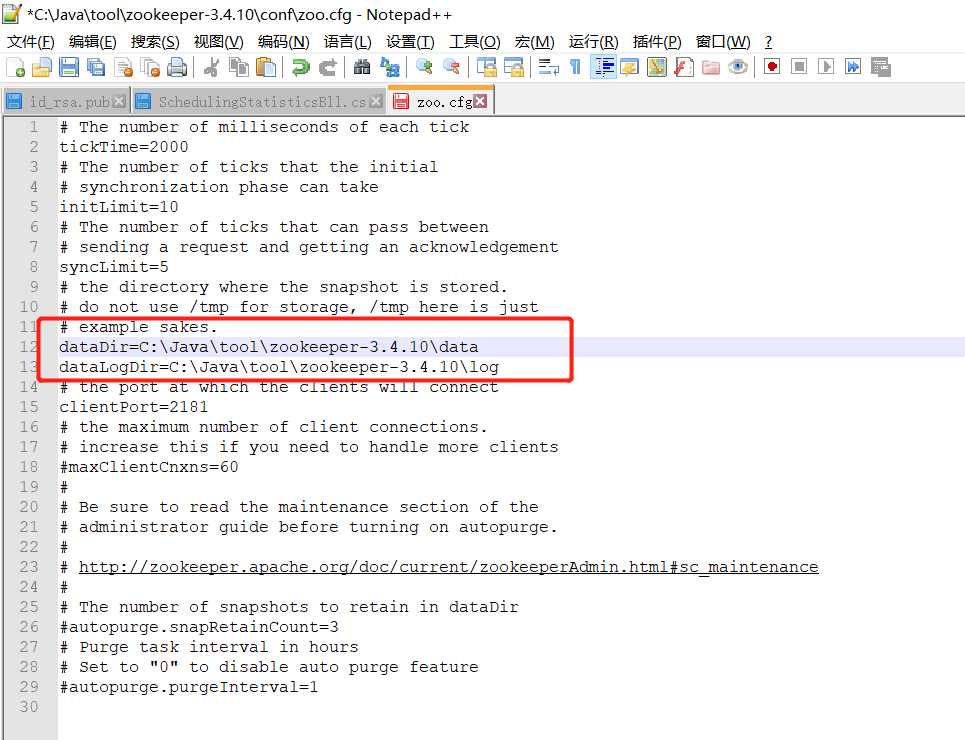
Task: Play back the recorded macro icon
Action: [x=826, y=66]
